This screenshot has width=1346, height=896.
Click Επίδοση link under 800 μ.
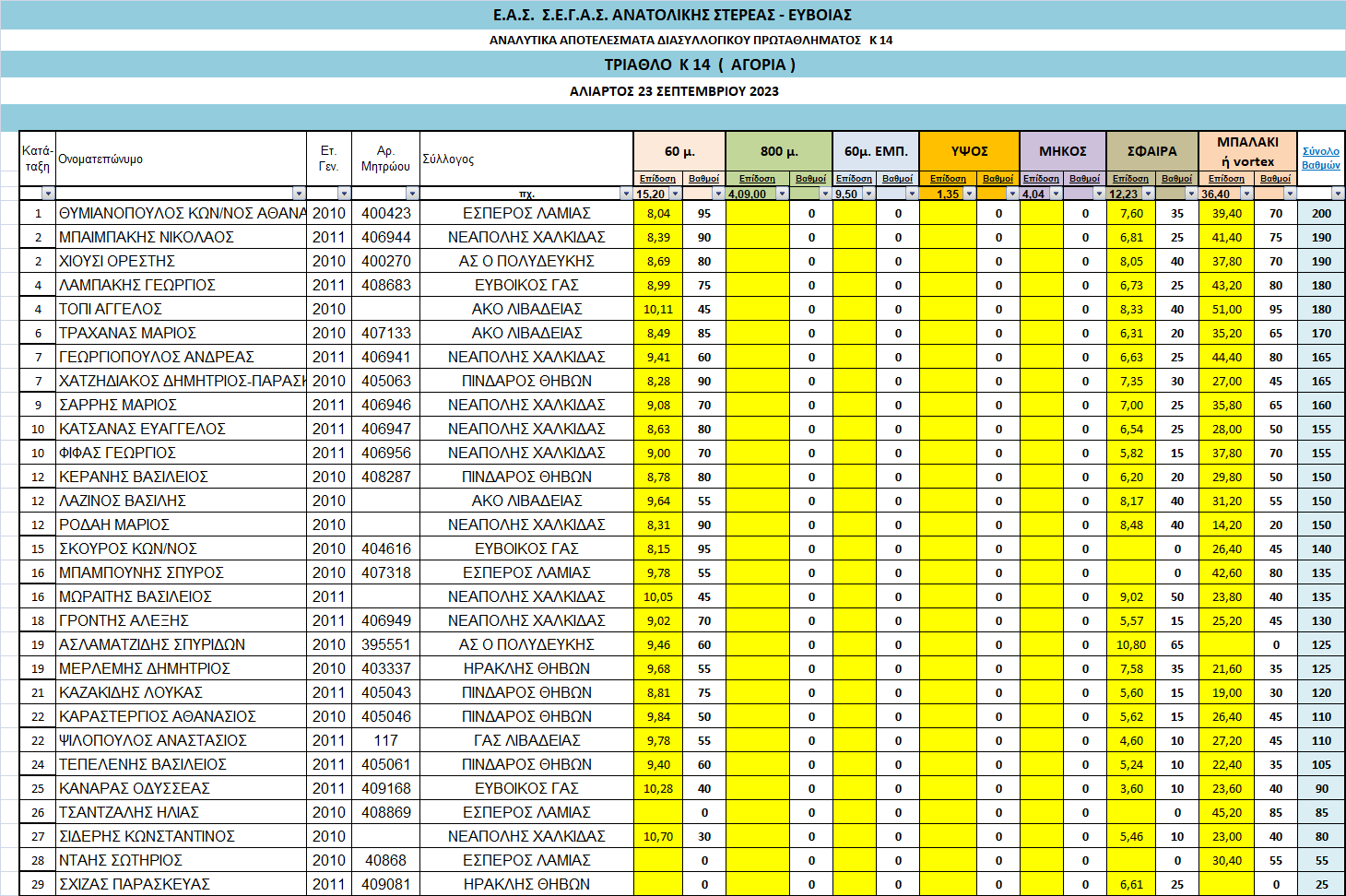[x=757, y=179]
